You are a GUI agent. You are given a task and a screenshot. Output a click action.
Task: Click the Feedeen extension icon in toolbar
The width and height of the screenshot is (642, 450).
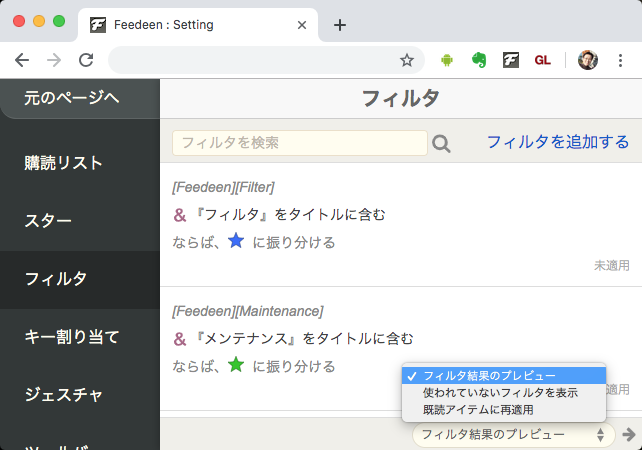[x=510, y=60]
